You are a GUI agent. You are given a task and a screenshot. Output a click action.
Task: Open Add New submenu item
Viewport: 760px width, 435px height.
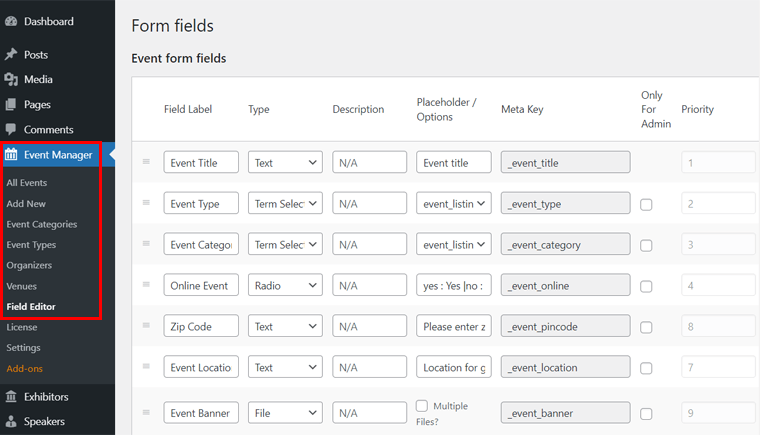[x=26, y=204]
